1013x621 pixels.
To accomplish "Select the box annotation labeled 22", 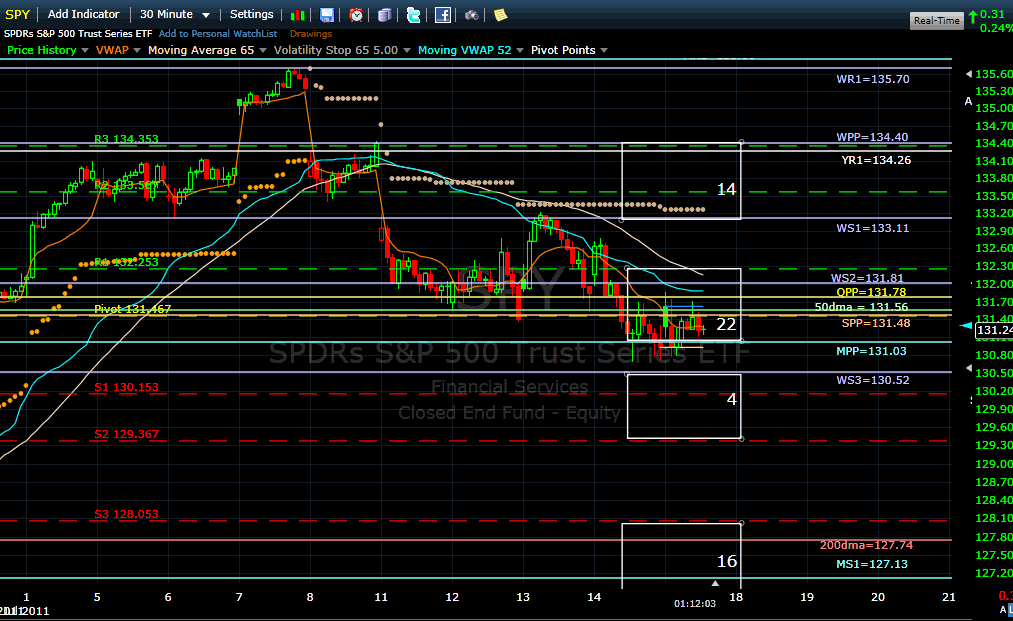I will (x=684, y=304).
